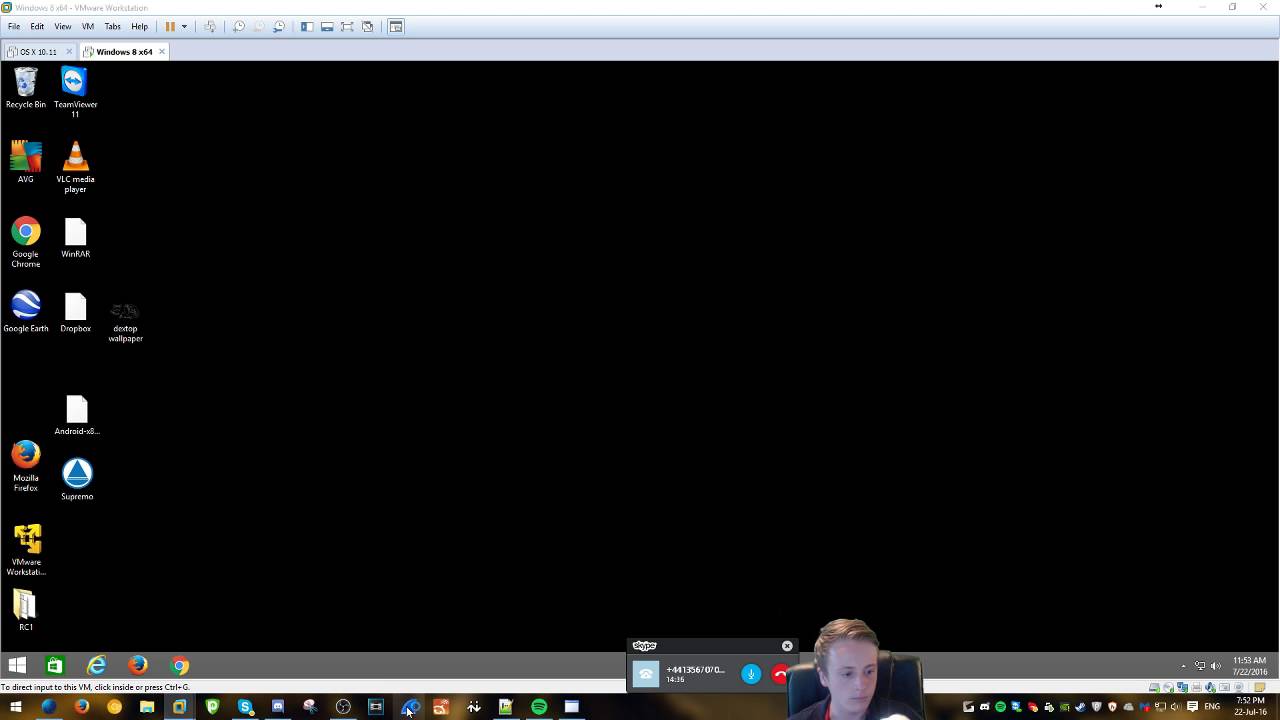This screenshot has width=1280, height=720.
Task: Launch Chrome from the guest taskbar
Action: click(180, 666)
